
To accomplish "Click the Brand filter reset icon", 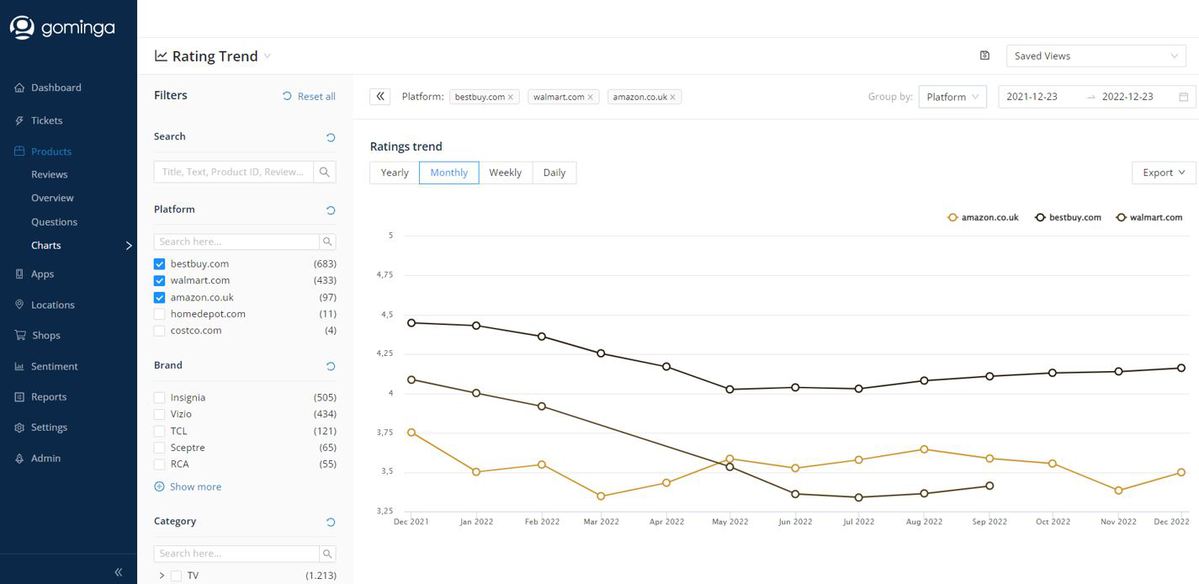I will 331,366.
